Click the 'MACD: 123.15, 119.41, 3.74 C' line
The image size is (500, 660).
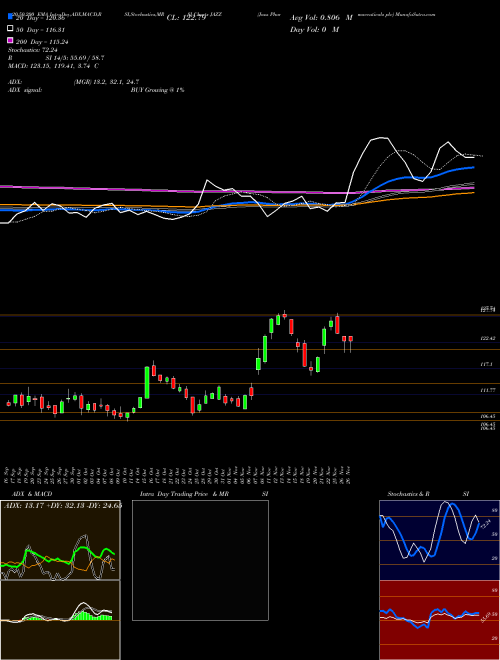(53, 66)
